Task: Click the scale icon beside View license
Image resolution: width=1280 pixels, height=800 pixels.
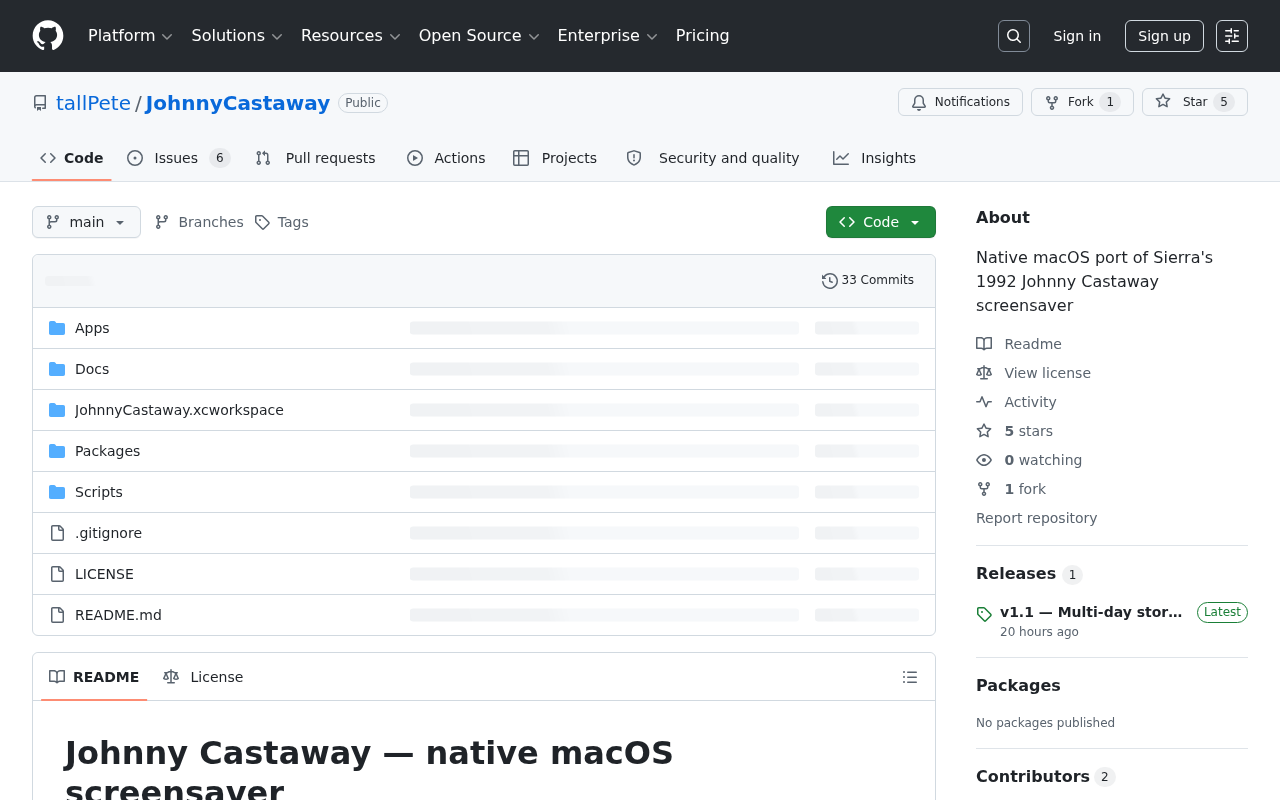Action: 984,373
